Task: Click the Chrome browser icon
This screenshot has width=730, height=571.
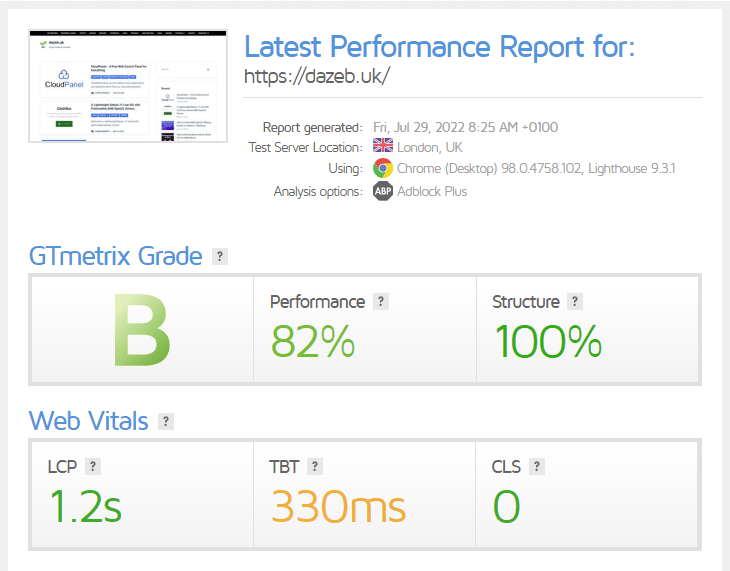Action: 382,168
